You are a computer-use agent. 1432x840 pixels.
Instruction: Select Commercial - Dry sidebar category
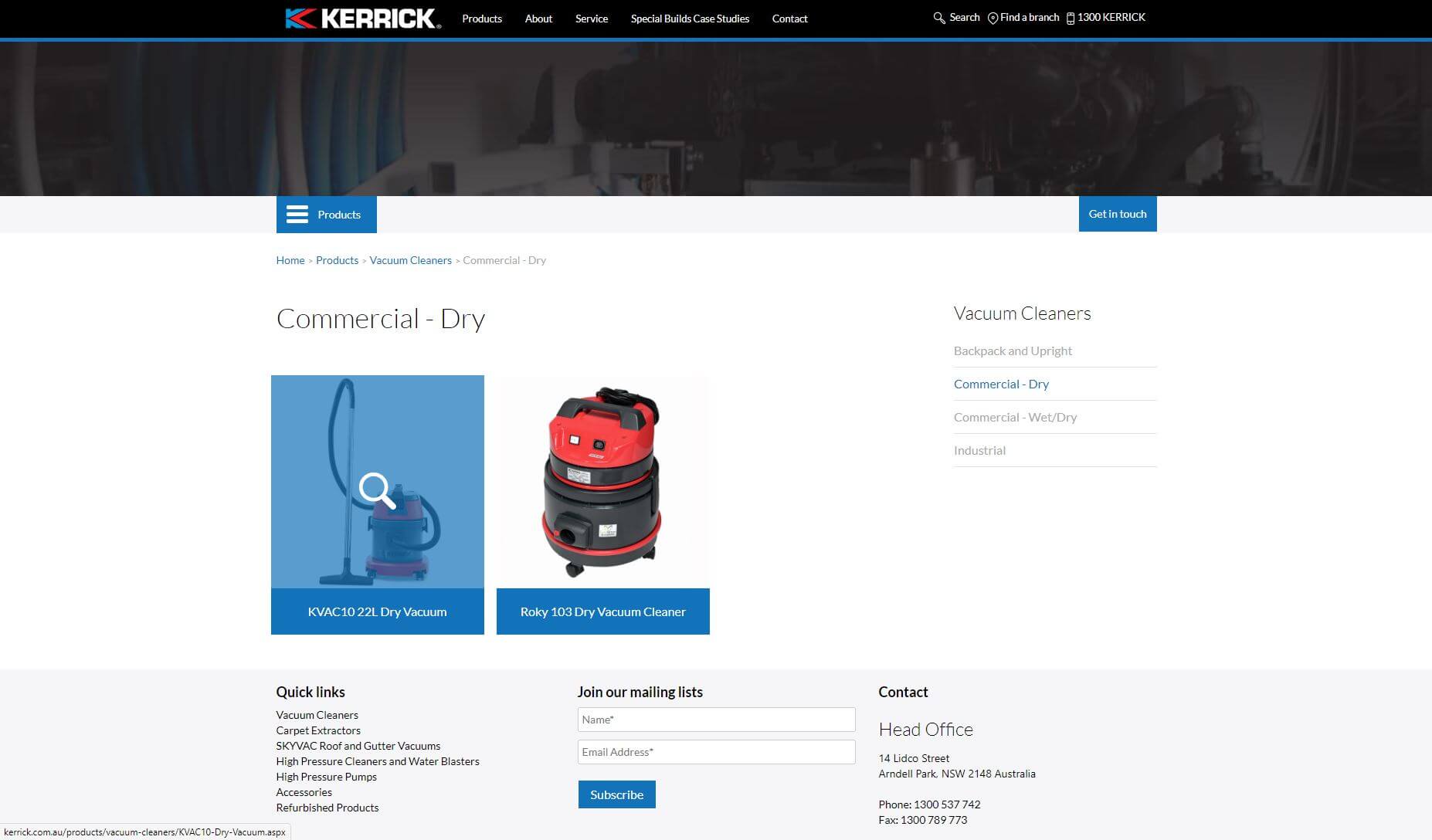coord(1001,384)
